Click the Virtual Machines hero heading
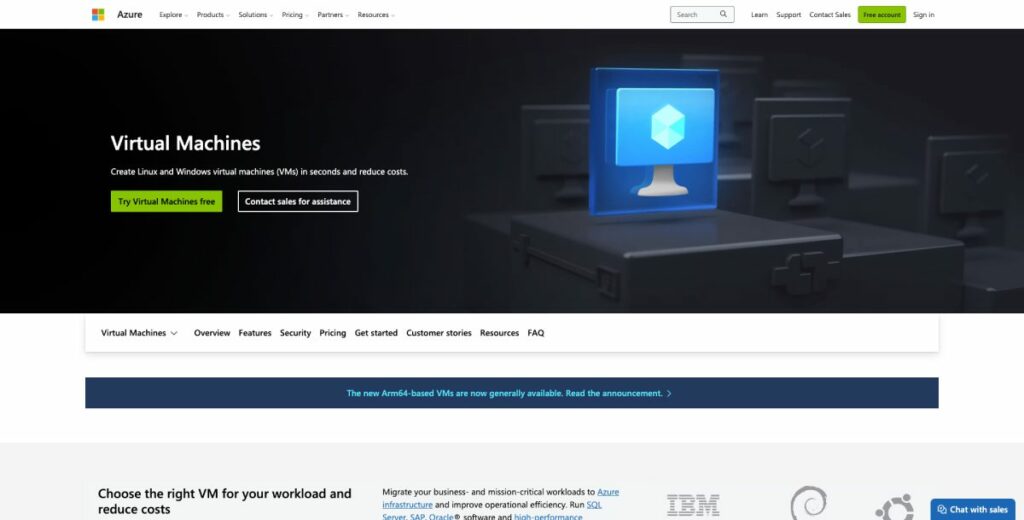 coord(185,143)
